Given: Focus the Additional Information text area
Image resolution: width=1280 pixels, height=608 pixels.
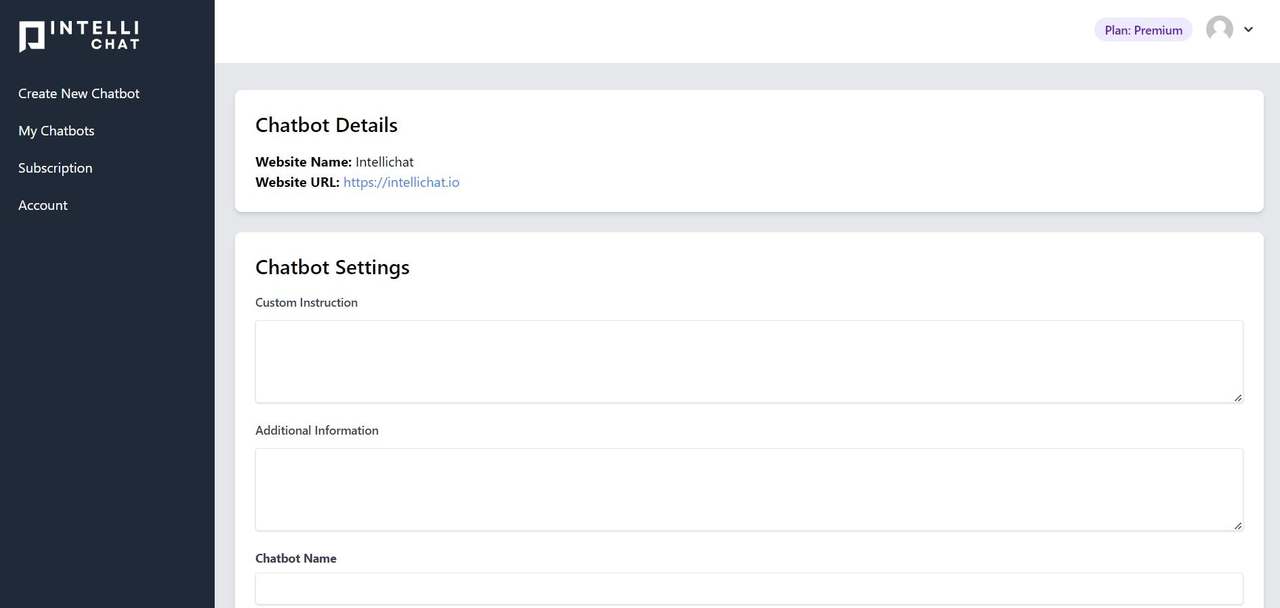Looking at the screenshot, I should pos(749,490).
